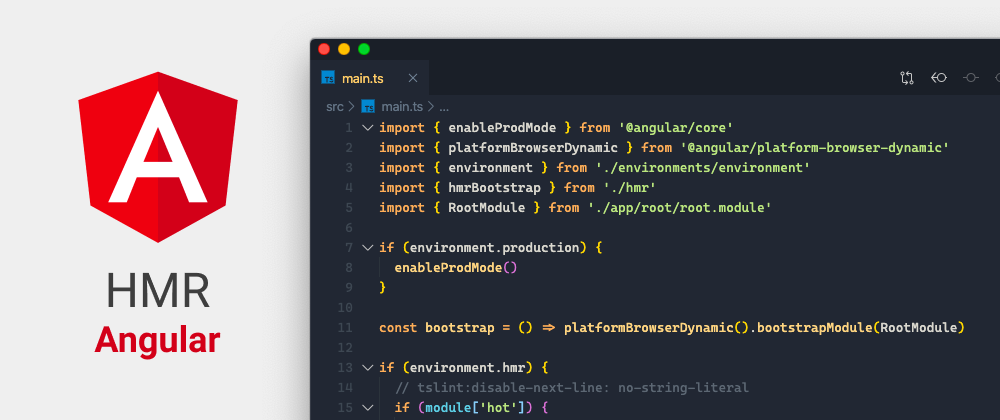Collapse the import block at line 1

367,128
